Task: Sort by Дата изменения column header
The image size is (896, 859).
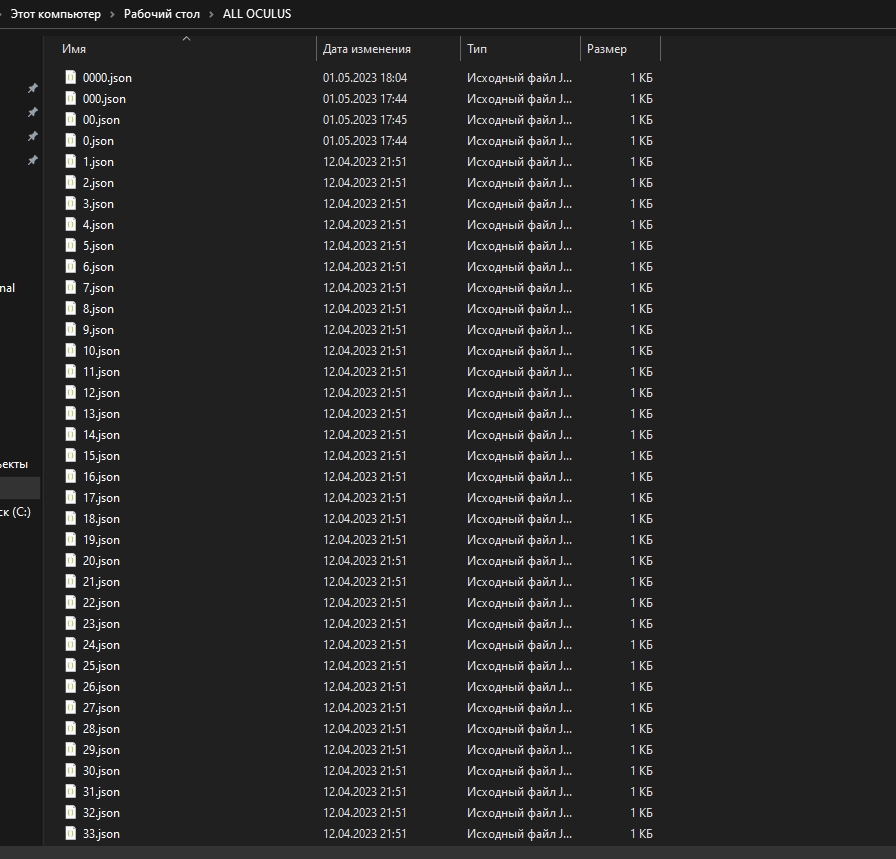Action: [366, 49]
